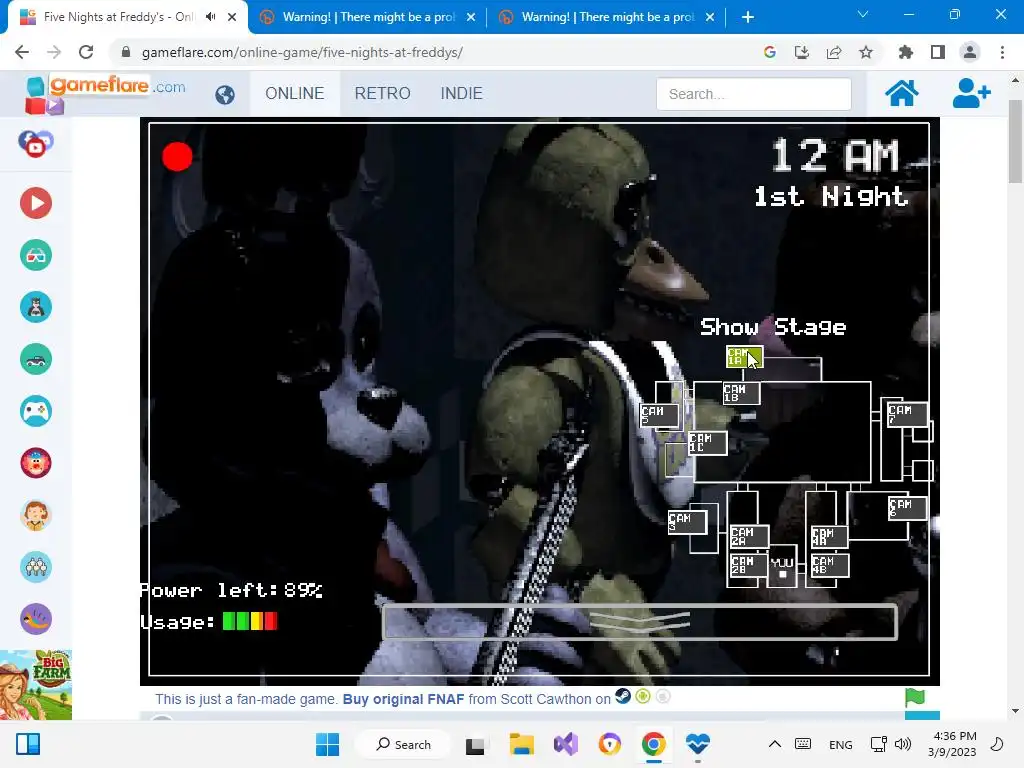Click the gameflare.com address bar URL
Screen dimensions: 1024x768
point(302,52)
